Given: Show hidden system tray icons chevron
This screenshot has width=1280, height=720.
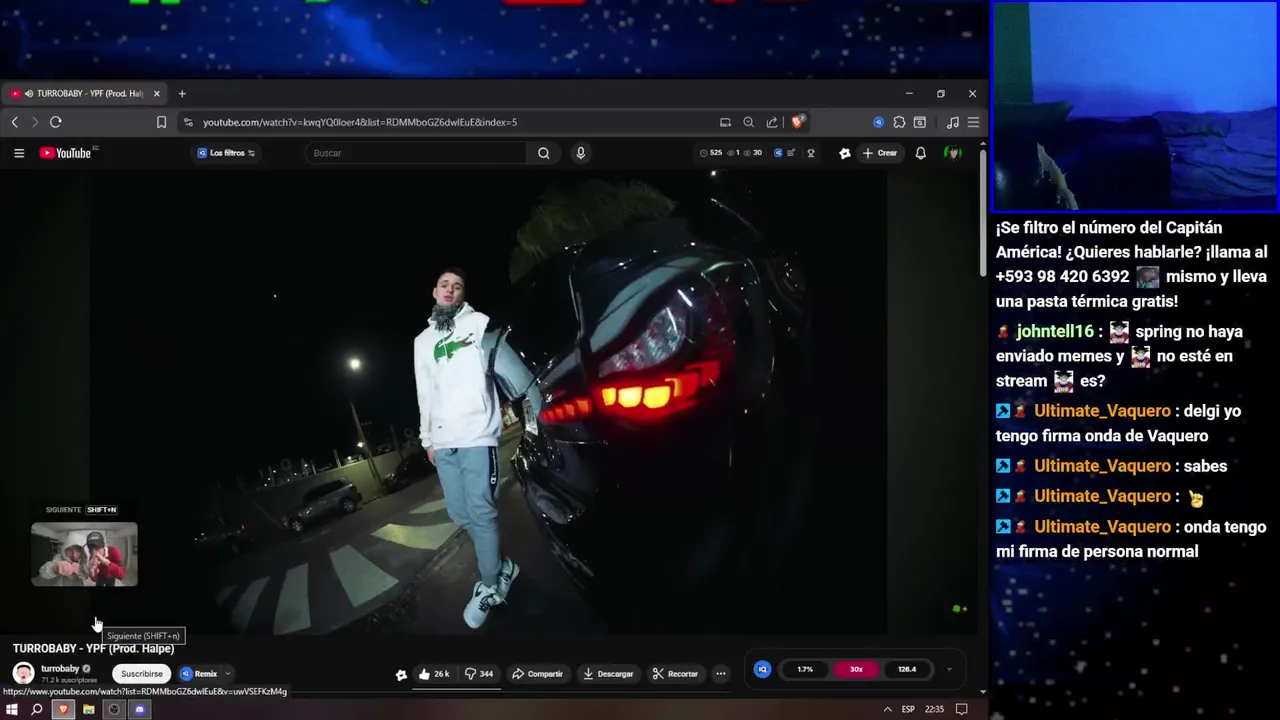Looking at the screenshot, I should [887, 709].
